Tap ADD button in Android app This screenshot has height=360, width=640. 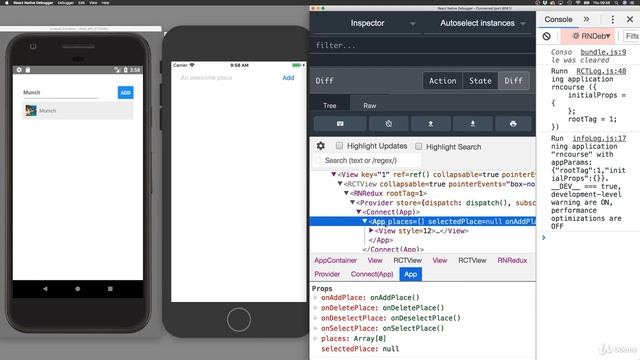(125, 93)
